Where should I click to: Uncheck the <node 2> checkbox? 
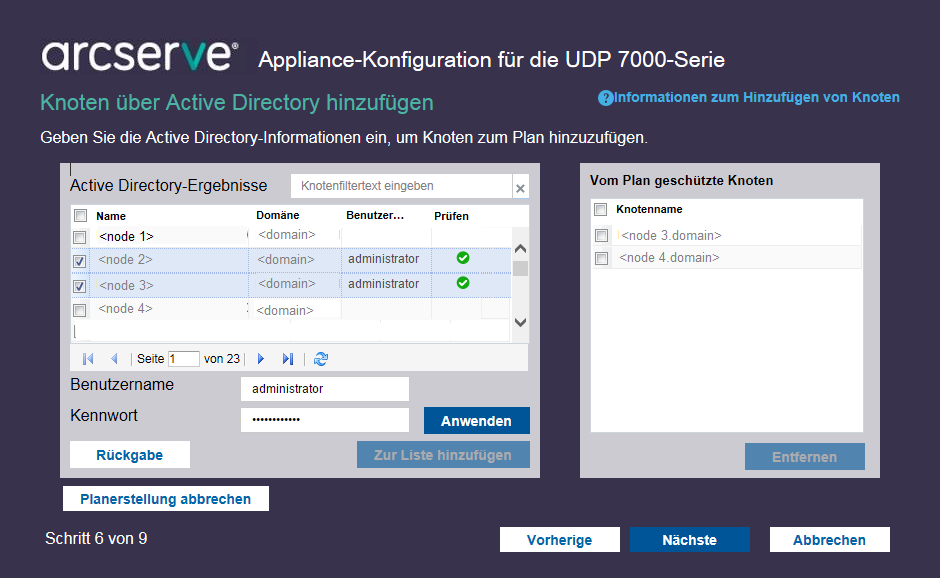point(79,261)
